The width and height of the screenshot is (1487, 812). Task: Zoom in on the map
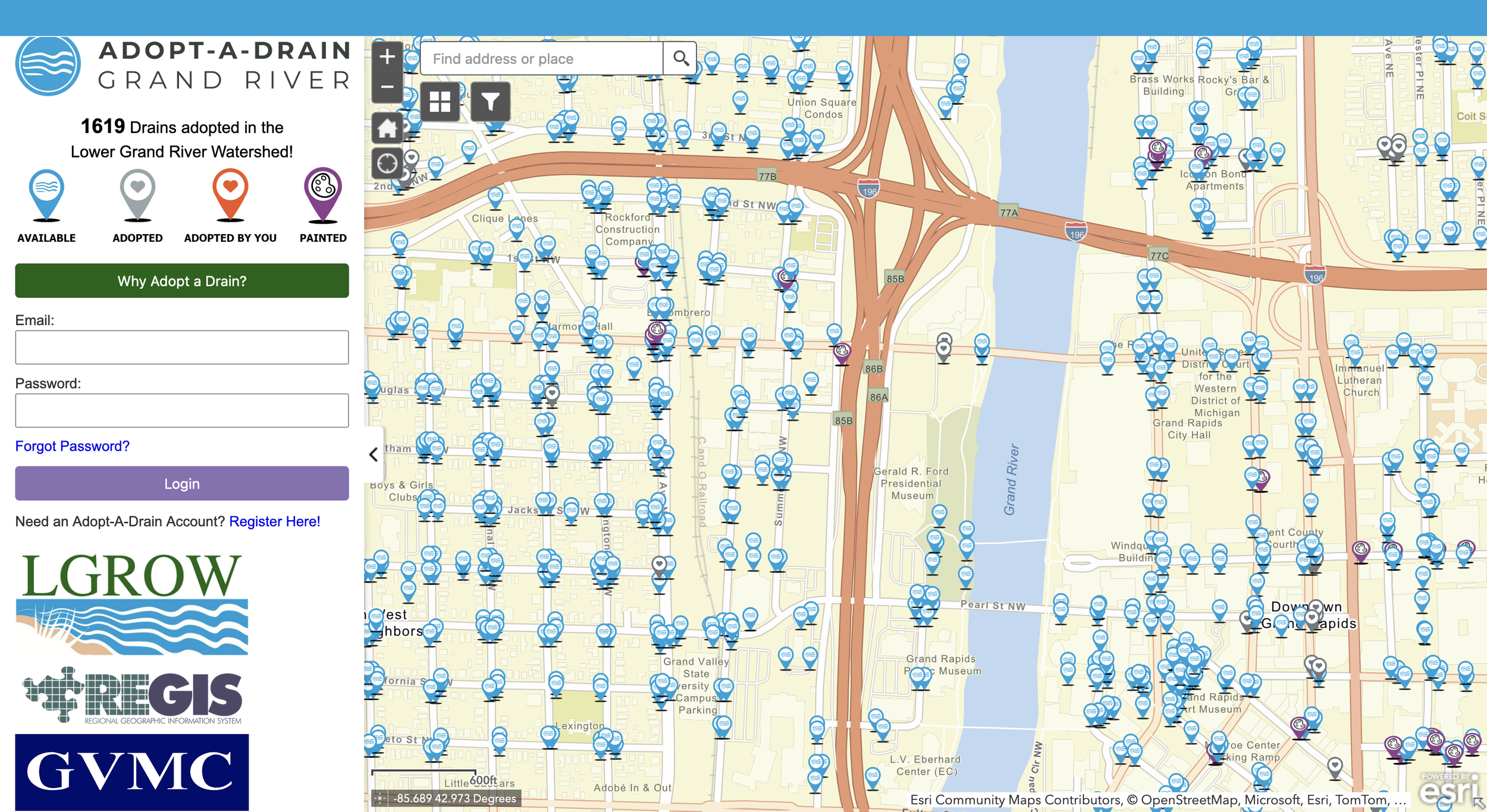(x=387, y=57)
